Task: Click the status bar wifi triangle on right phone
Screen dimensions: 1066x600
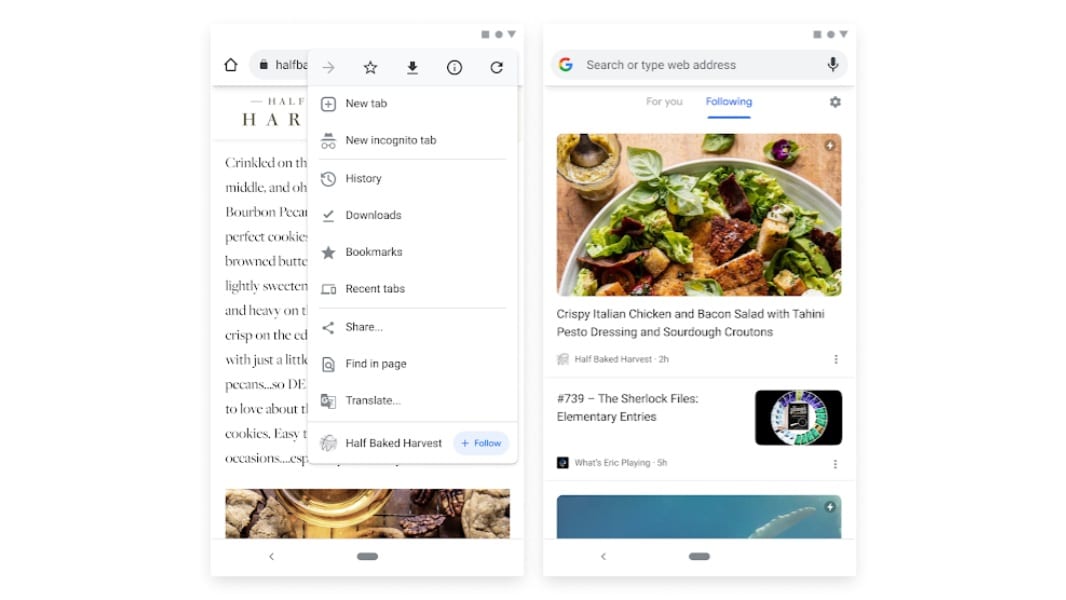Action: pyautogui.click(x=844, y=34)
